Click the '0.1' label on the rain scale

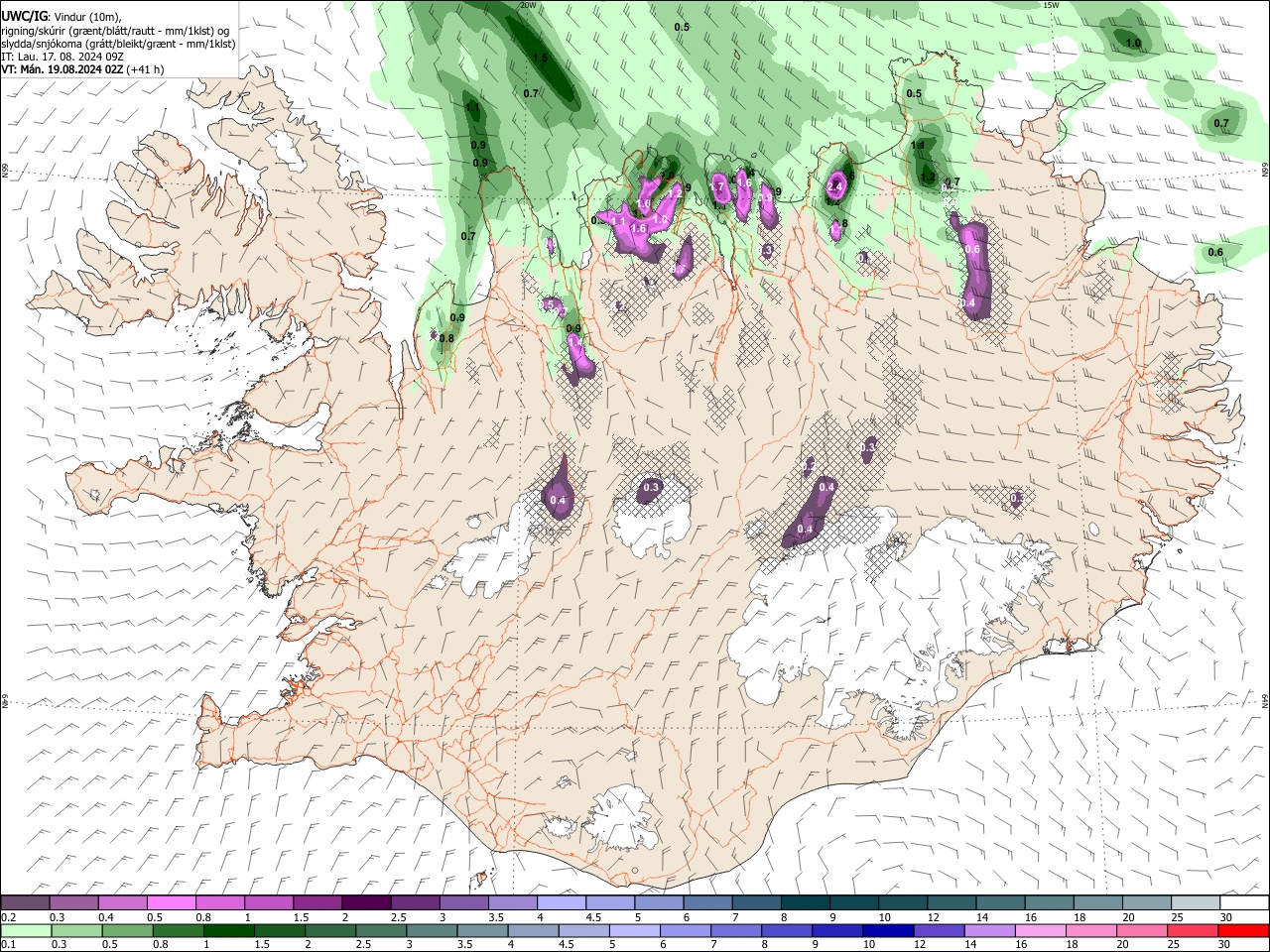(6, 944)
